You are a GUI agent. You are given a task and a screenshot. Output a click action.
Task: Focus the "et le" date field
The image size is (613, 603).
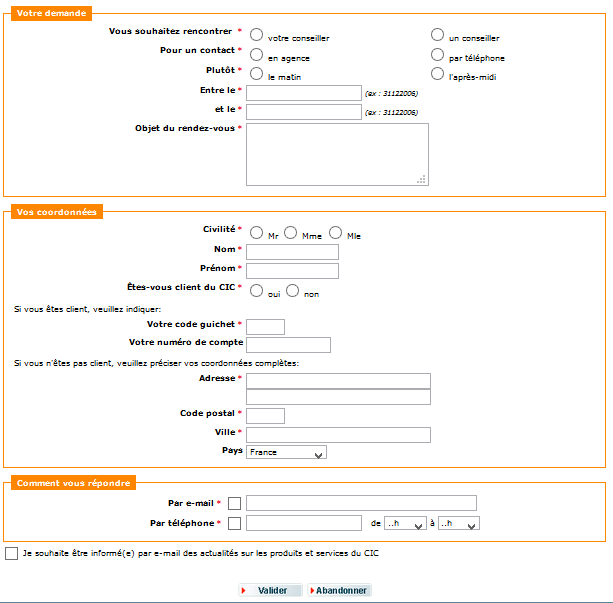pyautogui.click(x=304, y=112)
